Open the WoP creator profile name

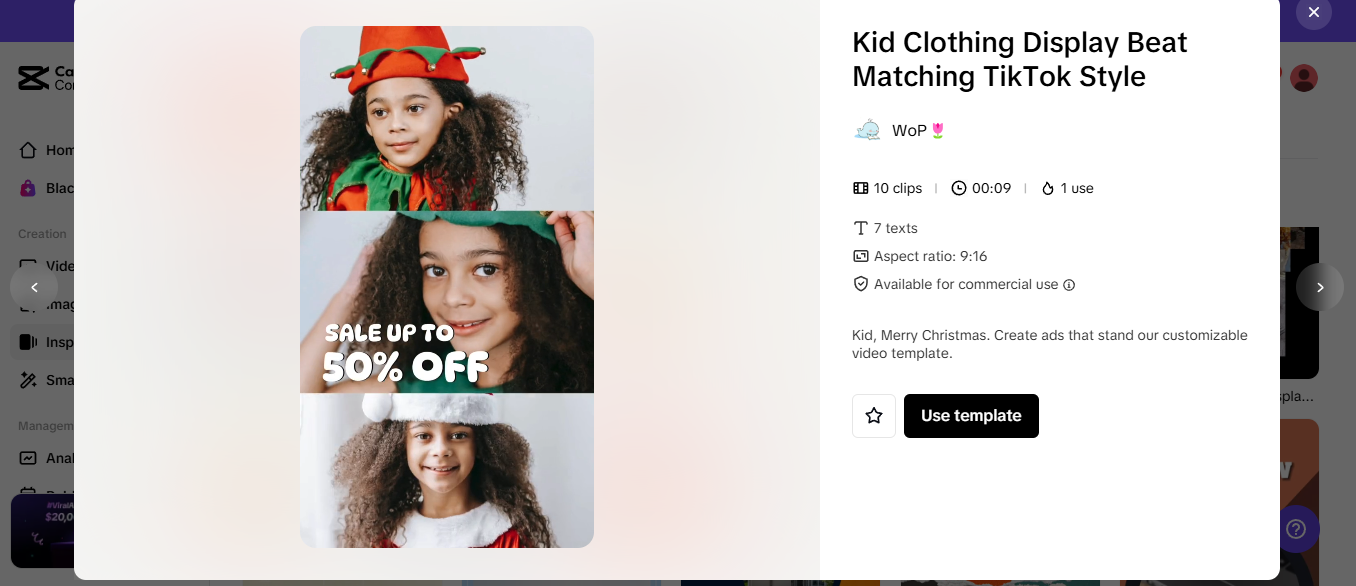pyautogui.click(x=909, y=130)
